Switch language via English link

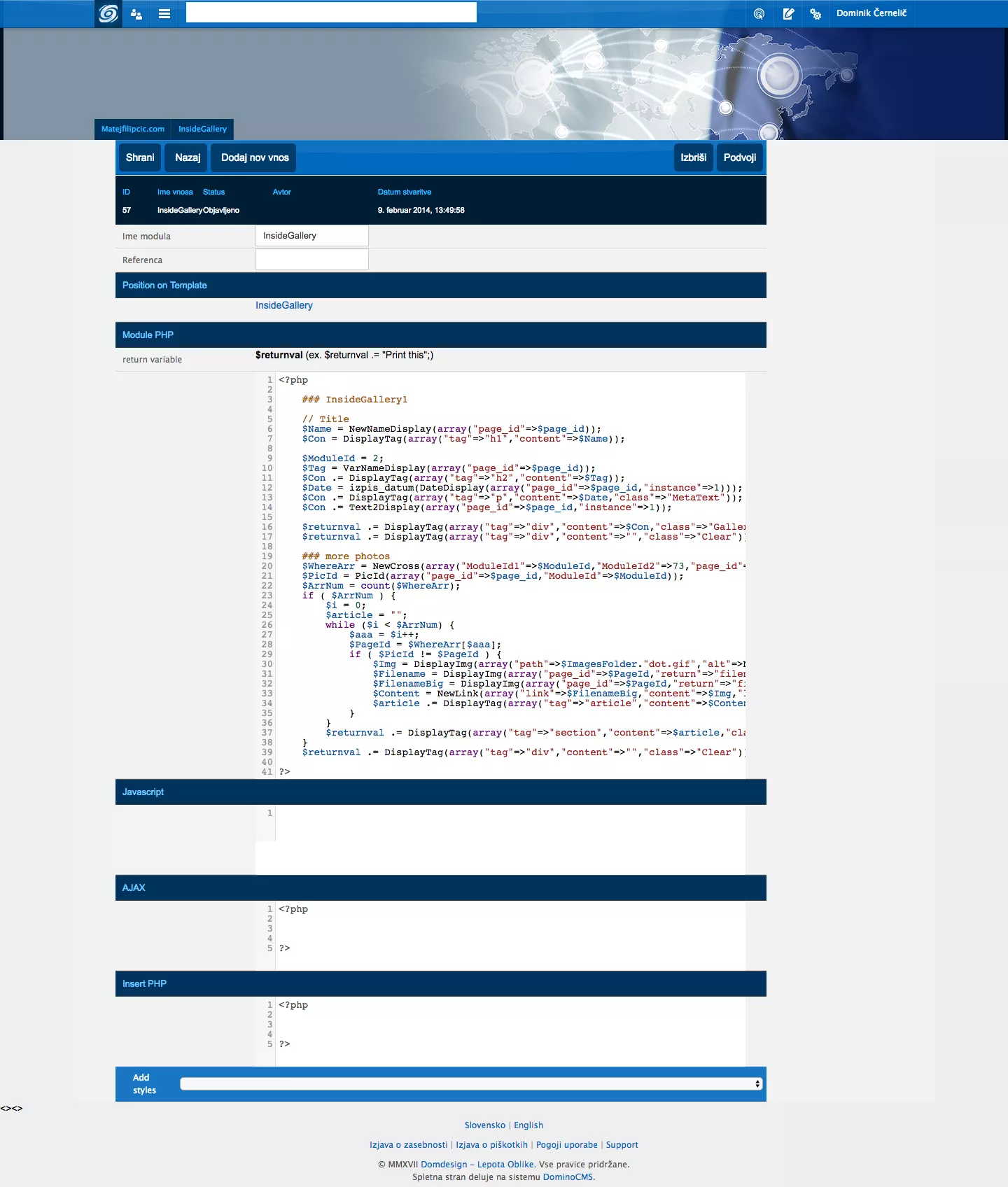tap(528, 1125)
